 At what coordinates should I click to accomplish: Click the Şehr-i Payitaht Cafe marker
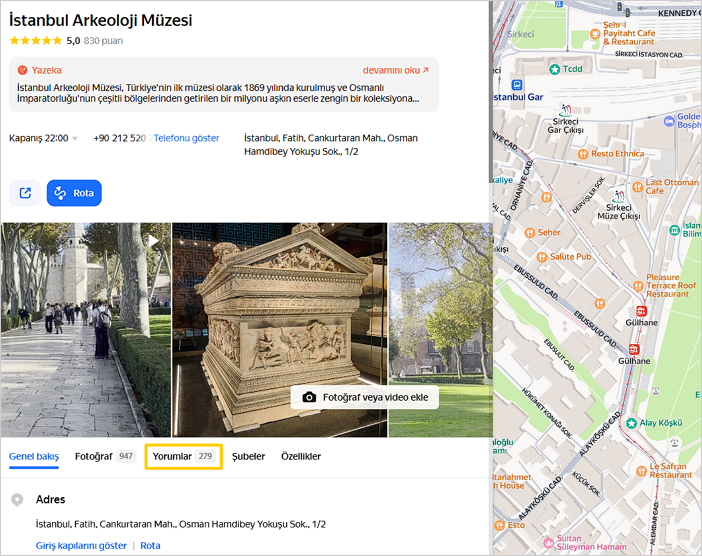pos(595,33)
